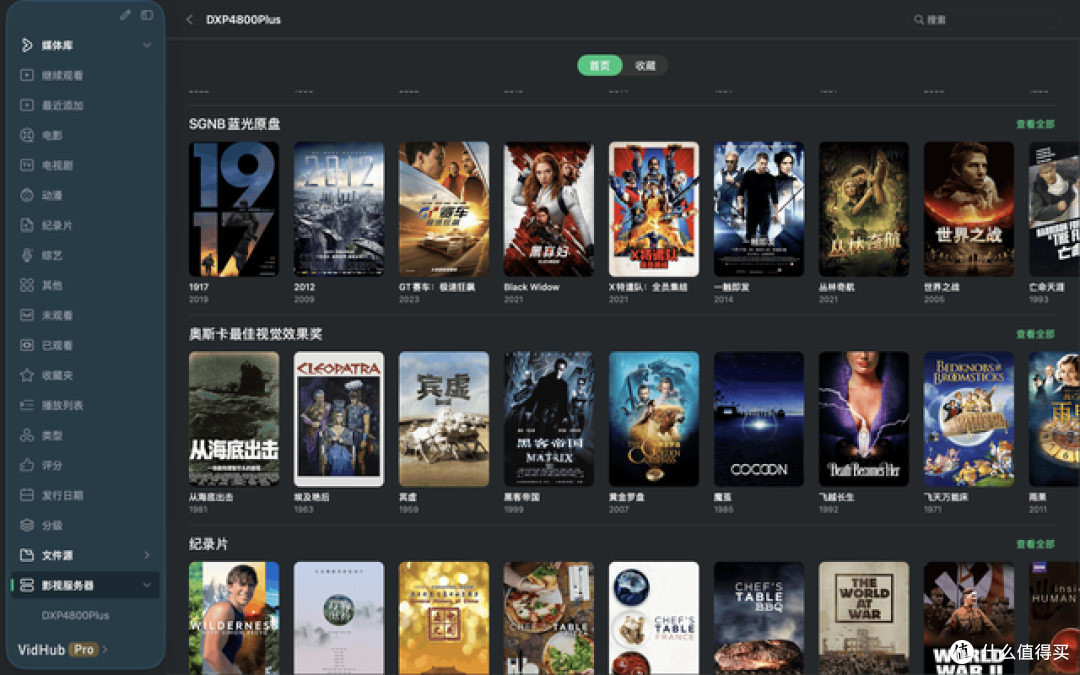Click the Black Widow title text
This screenshot has height=675, width=1080.
532,287
